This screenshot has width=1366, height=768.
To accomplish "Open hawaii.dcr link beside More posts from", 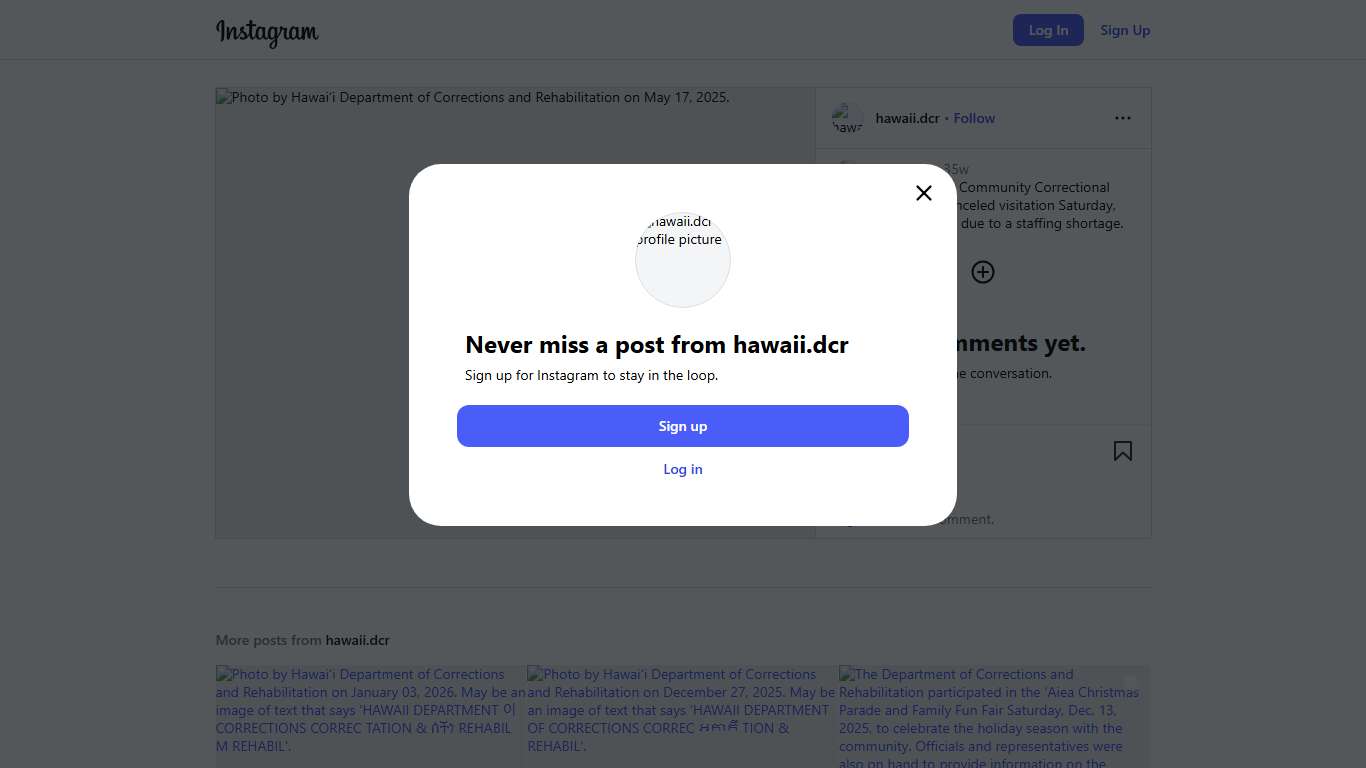I will coord(357,640).
